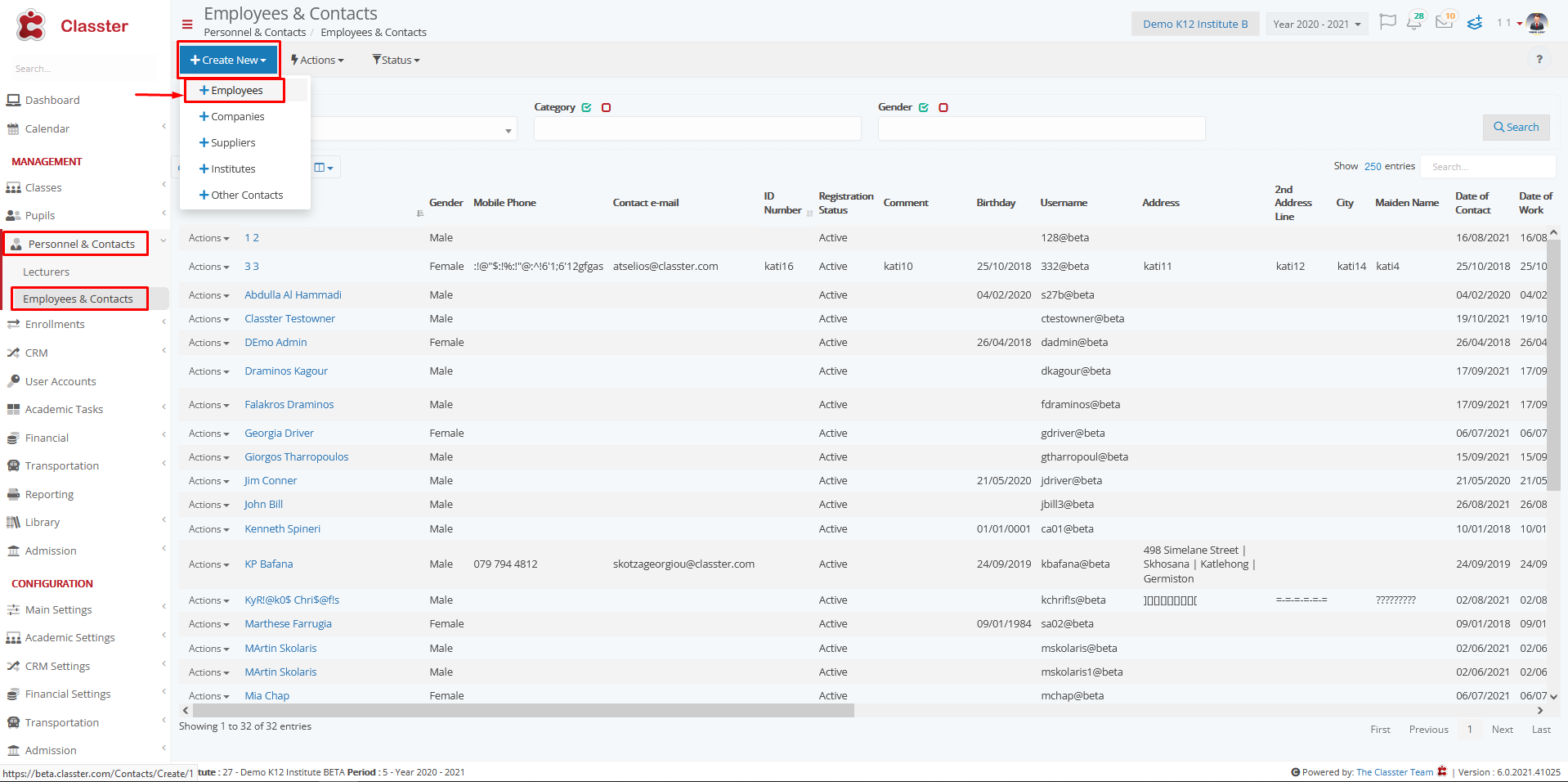This screenshot has width=1568, height=782.
Task: Open Financial under Management
Action: (x=47, y=438)
